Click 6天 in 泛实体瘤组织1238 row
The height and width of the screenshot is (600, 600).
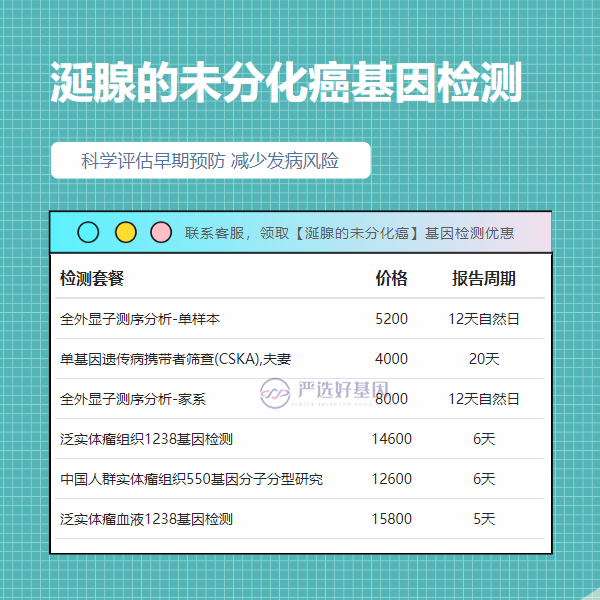coord(484,439)
